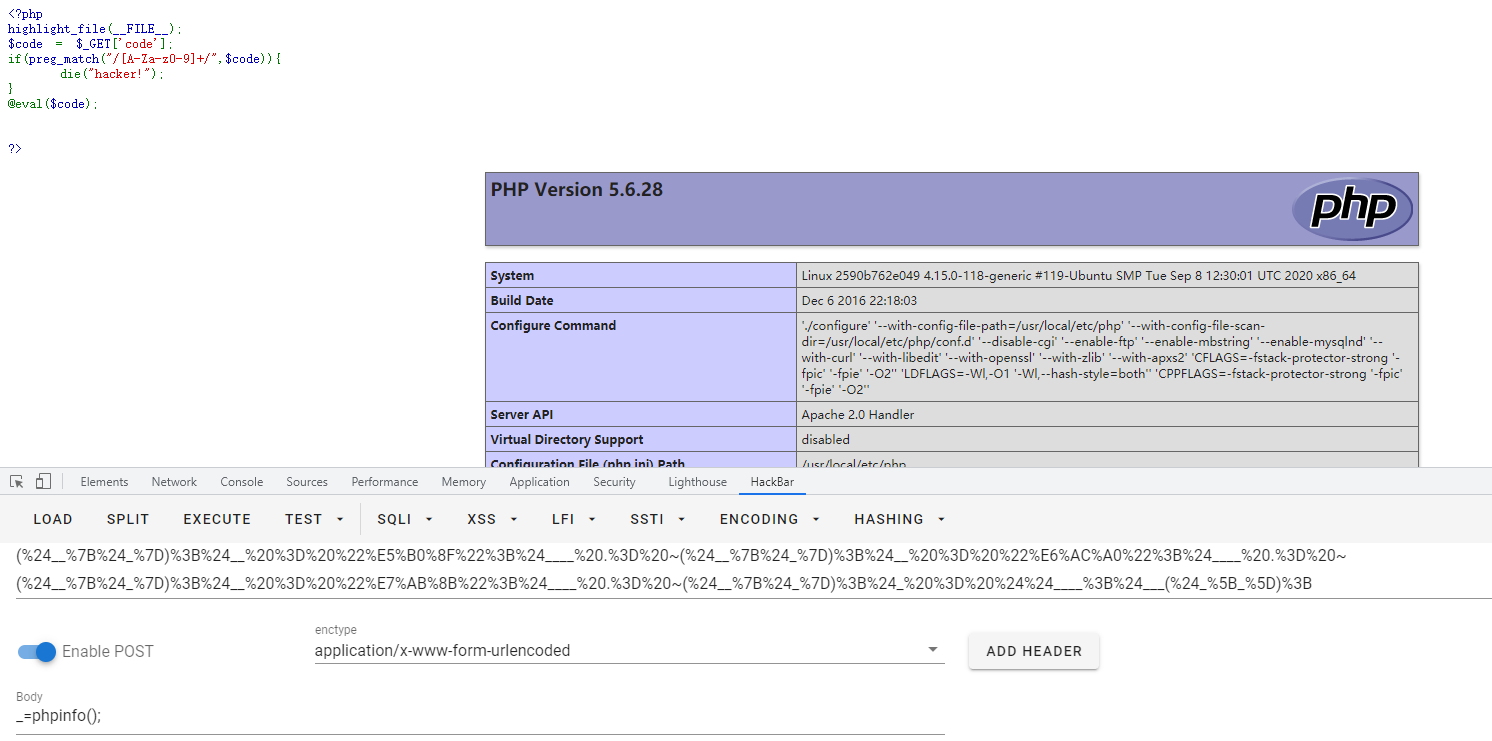
Task: Click the LOAD button in HackBar
Action: [x=53, y=519]
